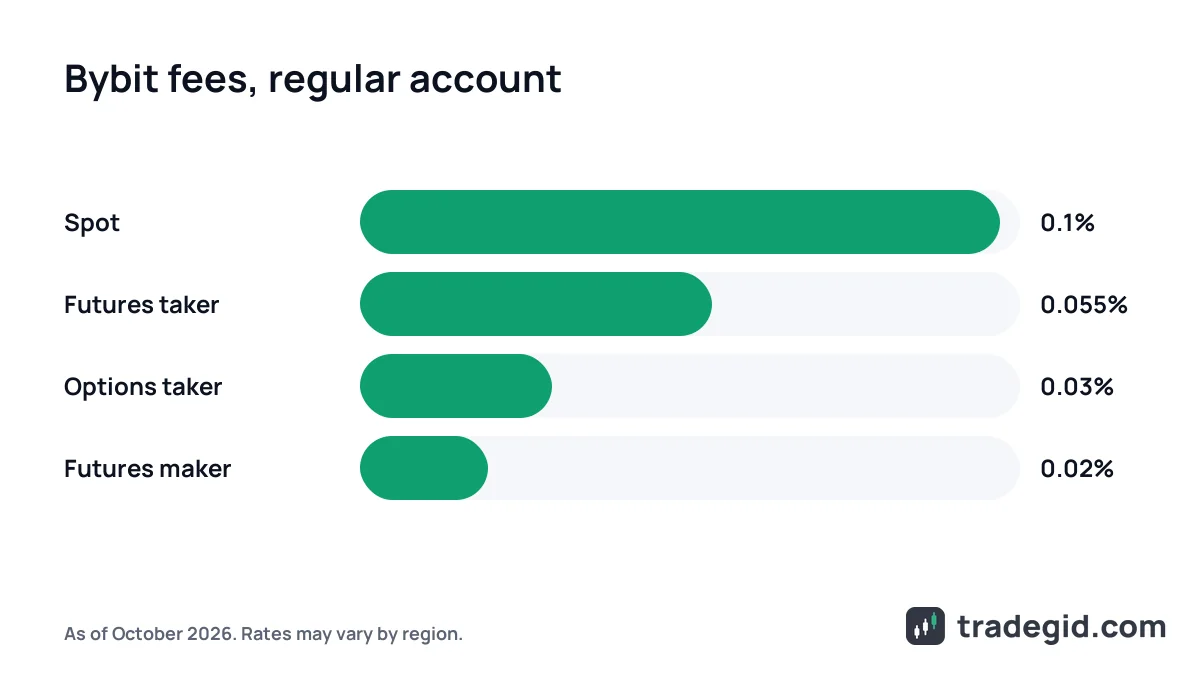Image resolution: width=1200 pixels, height=675 pixels.
Task: Click the empty gray track of Options taker bar
Action: coord(786,386)
